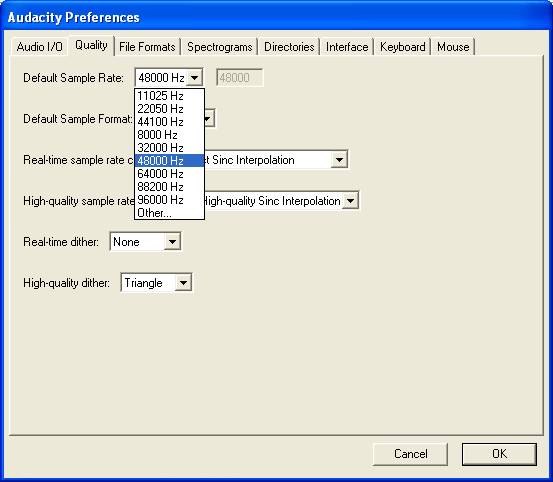
Task: Choose 64000 Hz from the list
Action: (169, 174)
